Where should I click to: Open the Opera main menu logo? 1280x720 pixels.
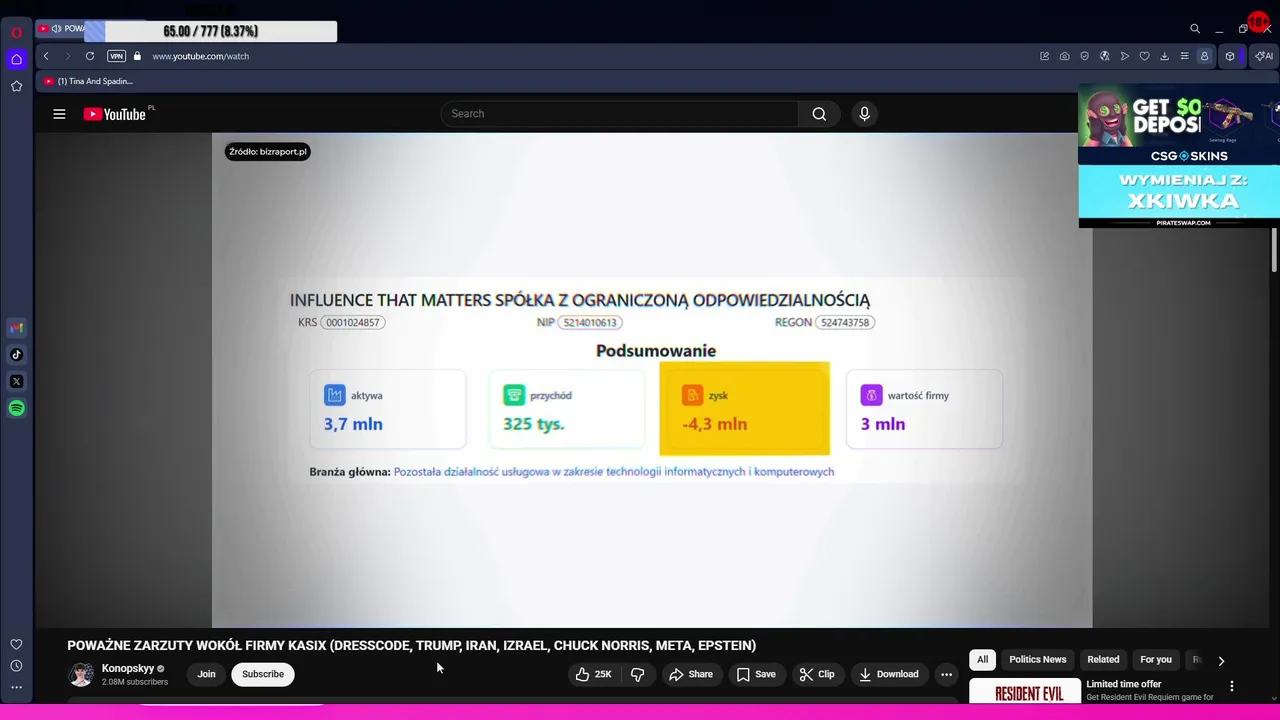[16, 32]
